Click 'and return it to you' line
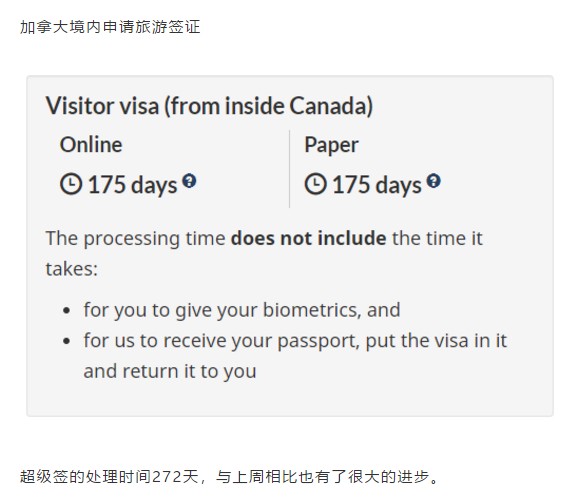The image size is (569, 500). click(170, 372)
